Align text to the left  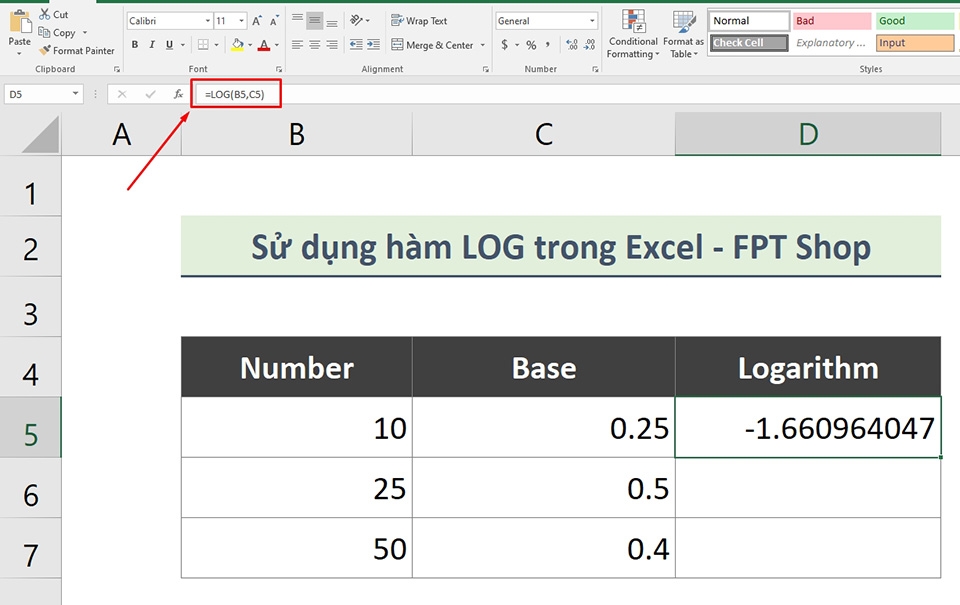tap(298, 45)
